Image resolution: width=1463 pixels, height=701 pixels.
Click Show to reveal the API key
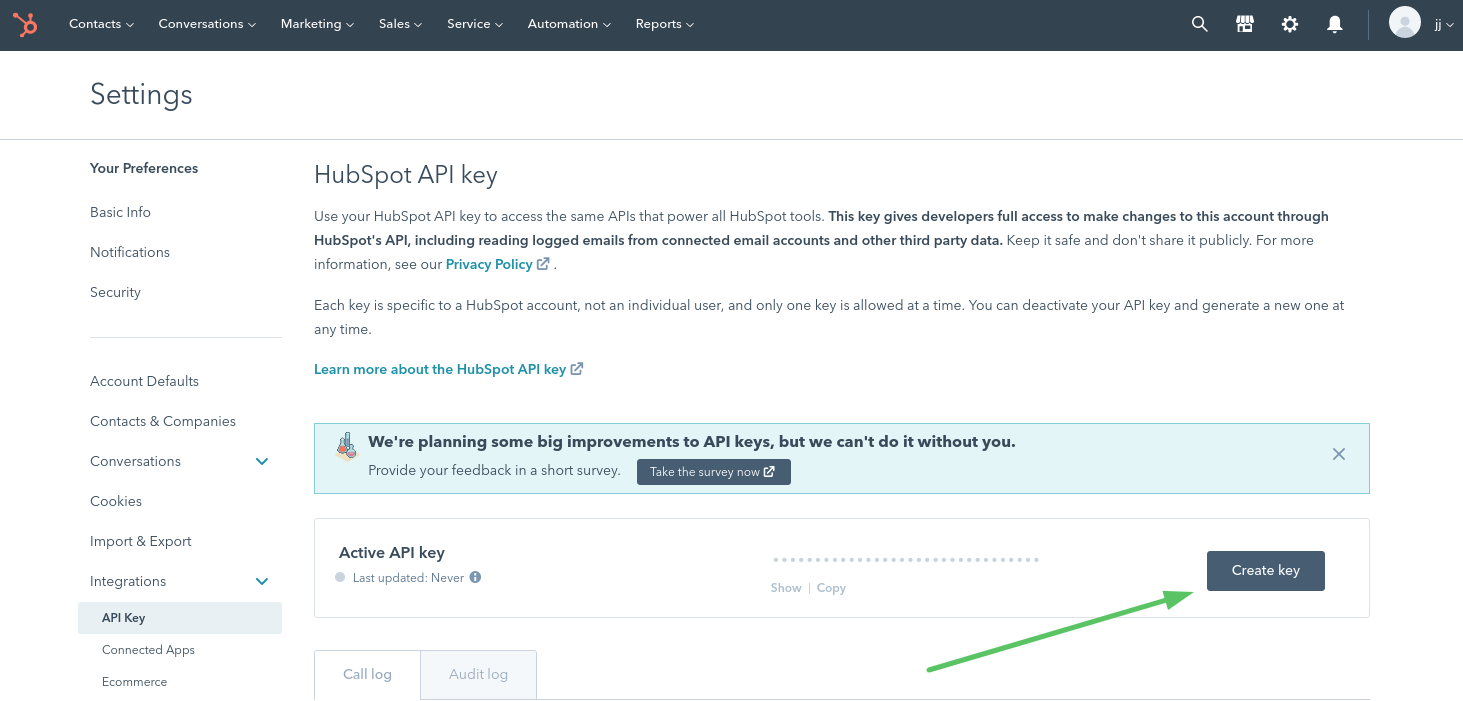click(786, 588)
